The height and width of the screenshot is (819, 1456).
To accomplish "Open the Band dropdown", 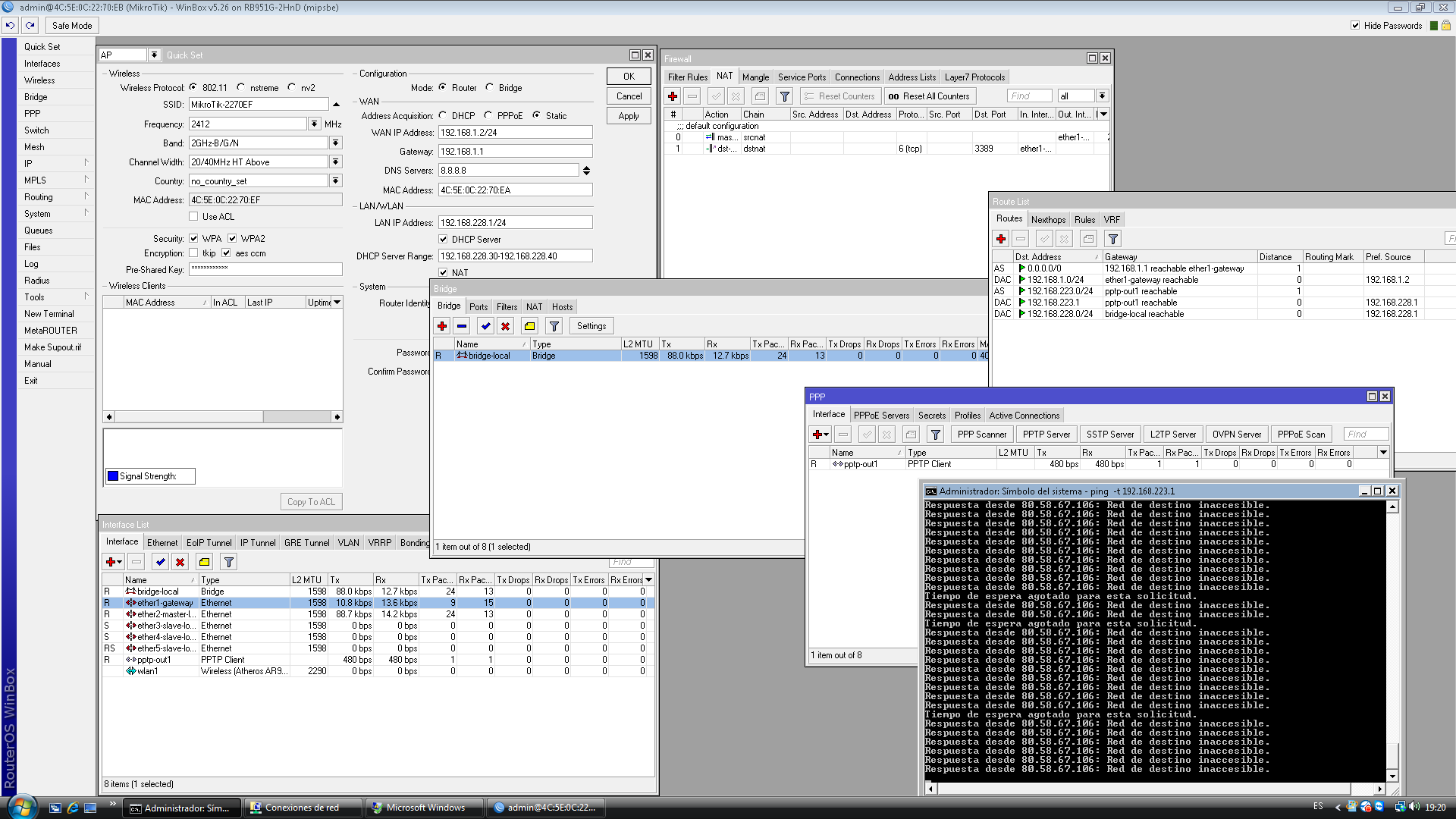I will (335, 143).
